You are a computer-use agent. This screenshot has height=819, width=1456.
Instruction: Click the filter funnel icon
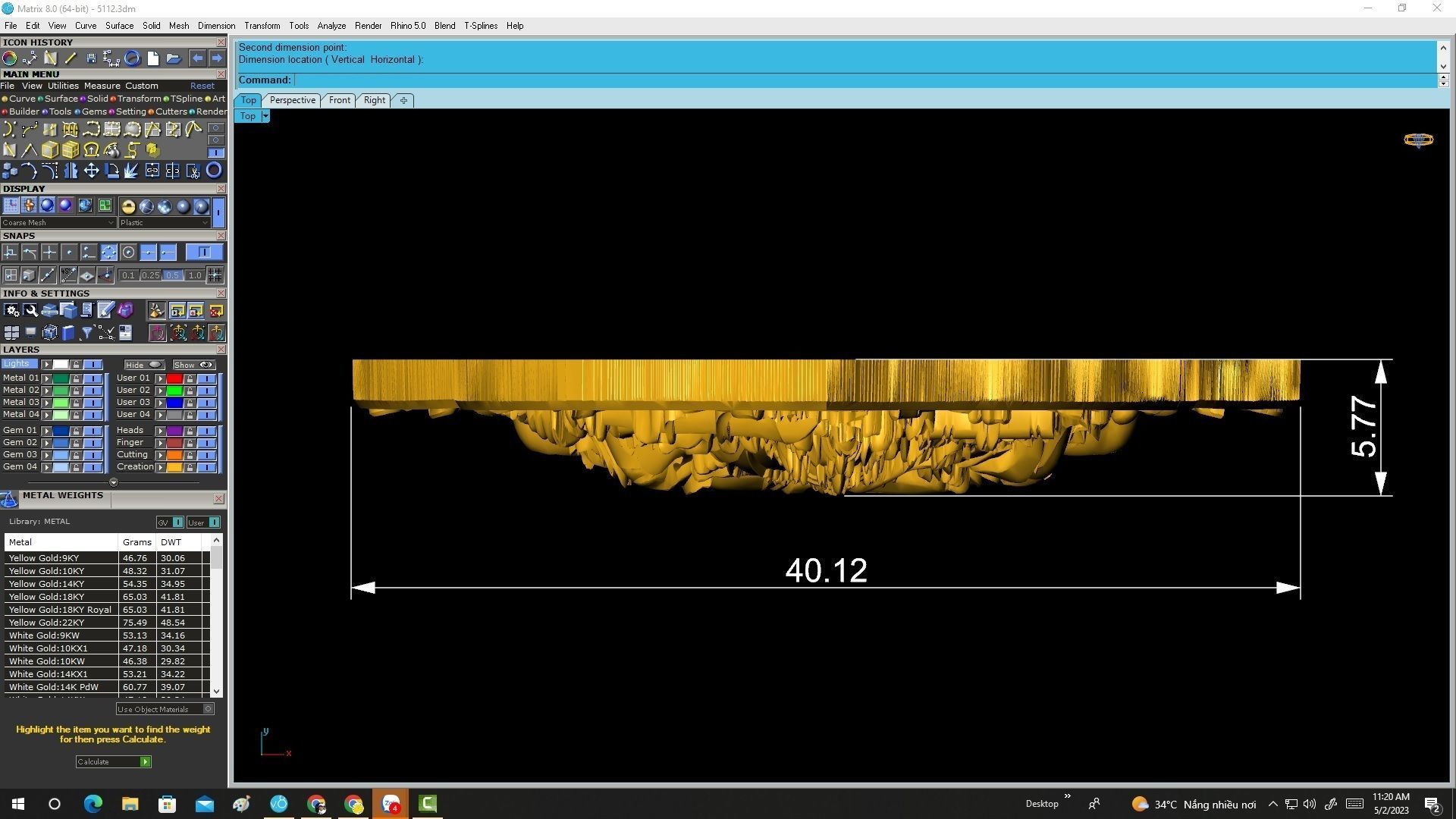(86, 333)
